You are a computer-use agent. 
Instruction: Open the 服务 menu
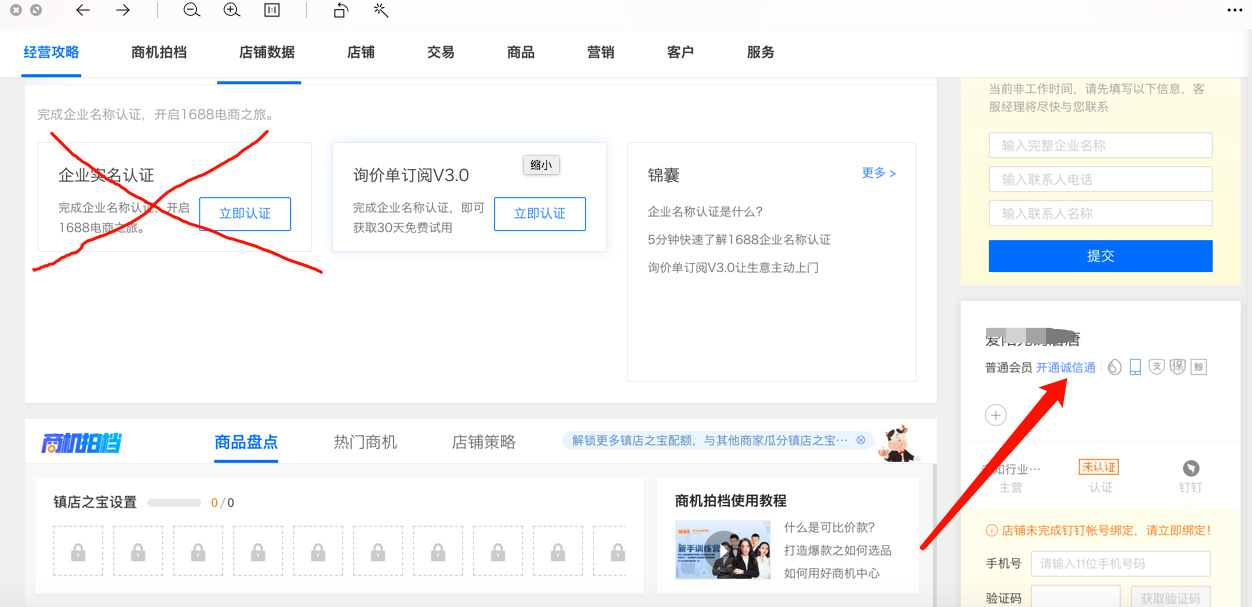click(761, 52)
